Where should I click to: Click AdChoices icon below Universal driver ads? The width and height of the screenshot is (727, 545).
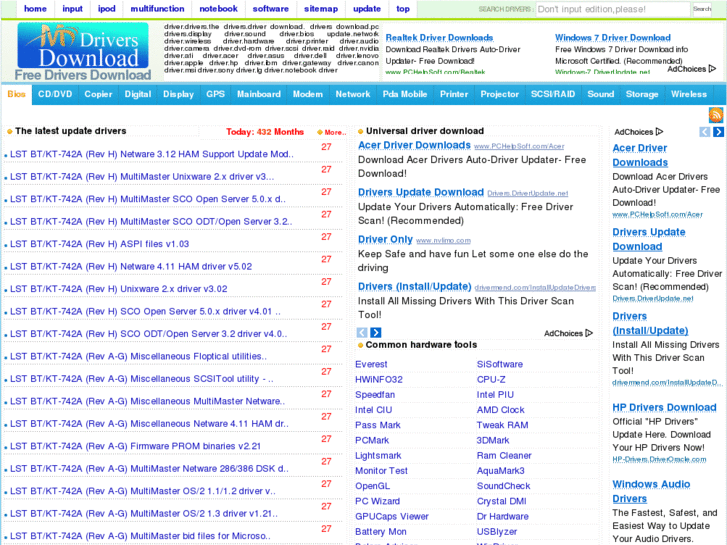tap(568, 333)
